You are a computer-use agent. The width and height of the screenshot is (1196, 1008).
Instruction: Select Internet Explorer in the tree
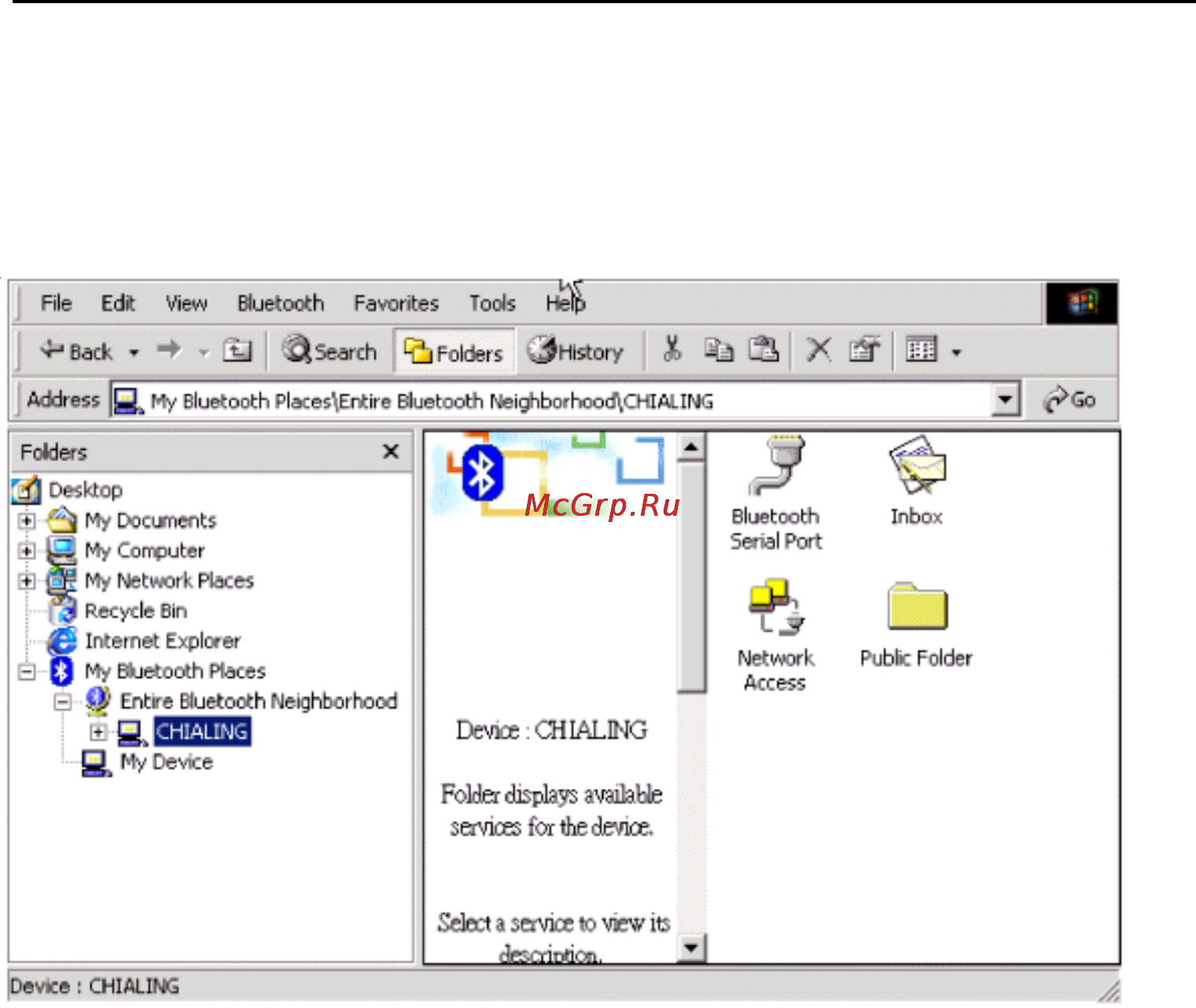(x=163, y=641)
